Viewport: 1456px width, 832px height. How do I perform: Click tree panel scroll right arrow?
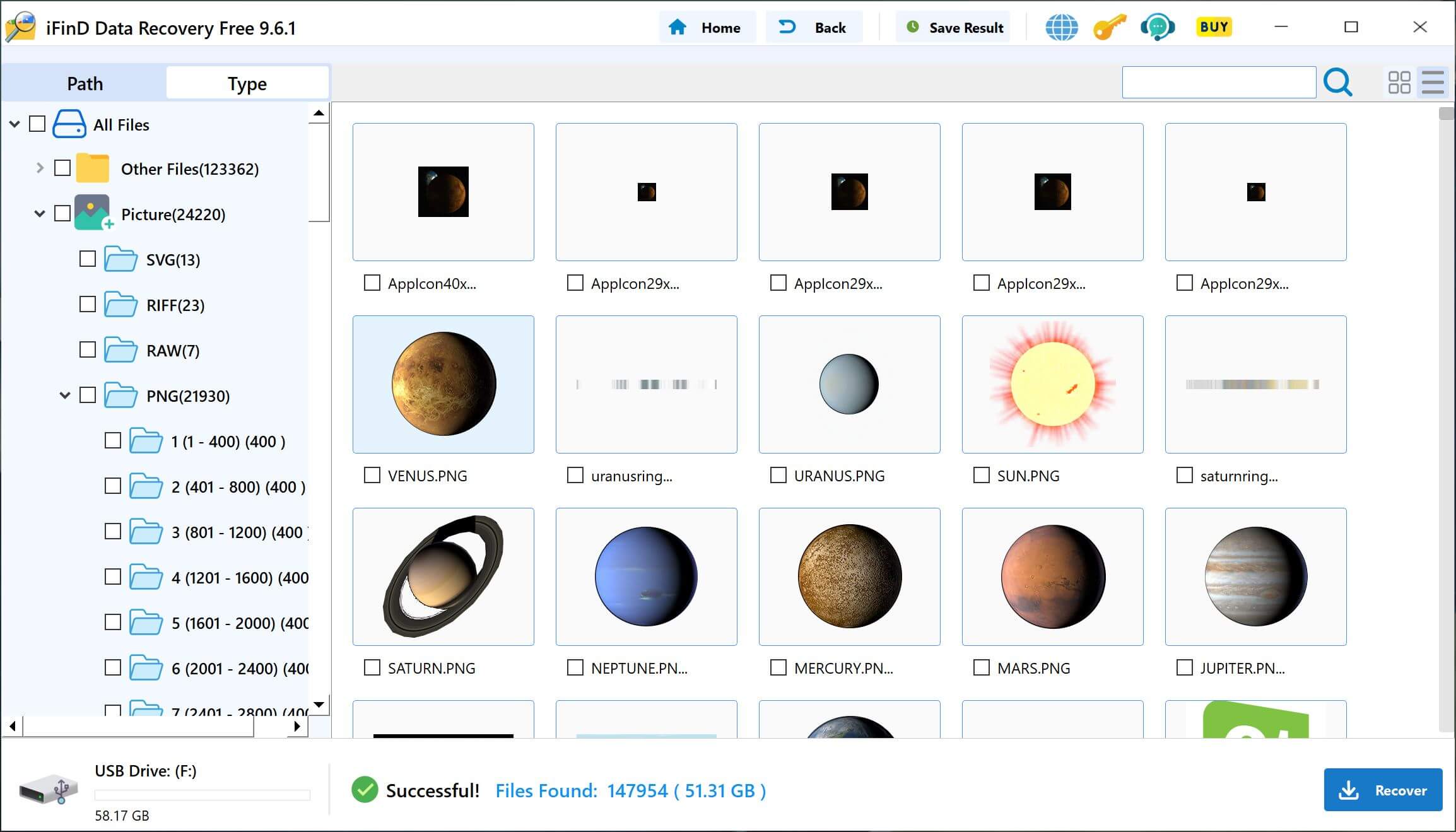[x=297, y=726]
